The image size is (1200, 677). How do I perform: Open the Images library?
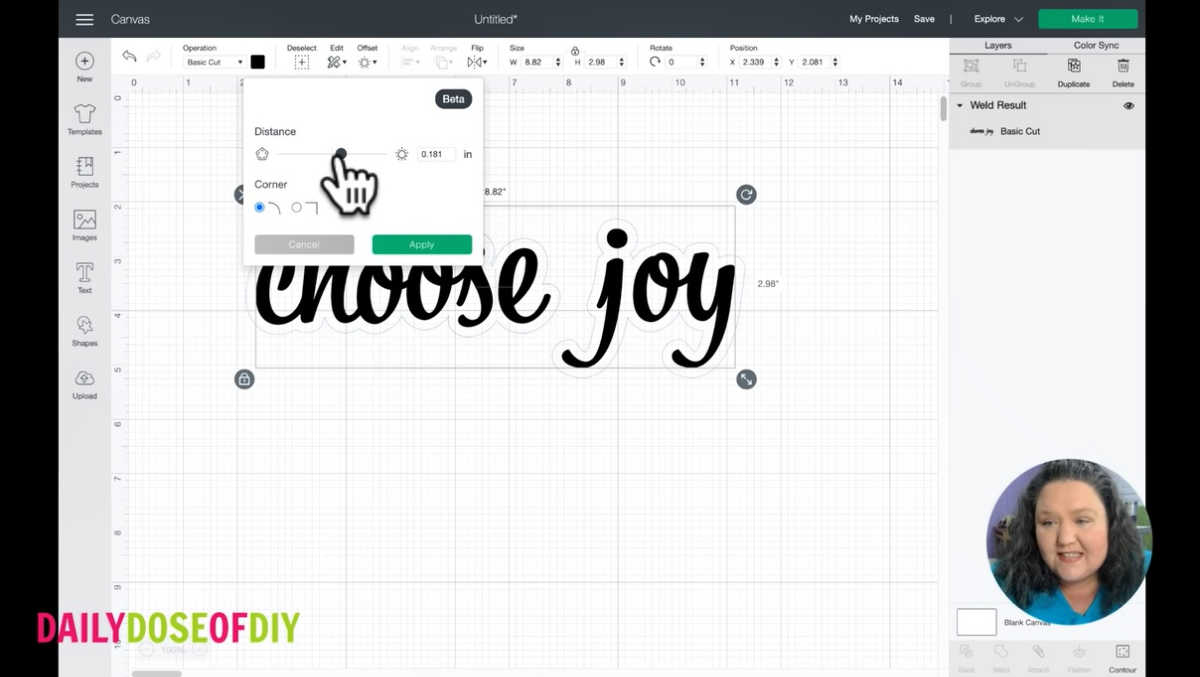pos(85,225)
